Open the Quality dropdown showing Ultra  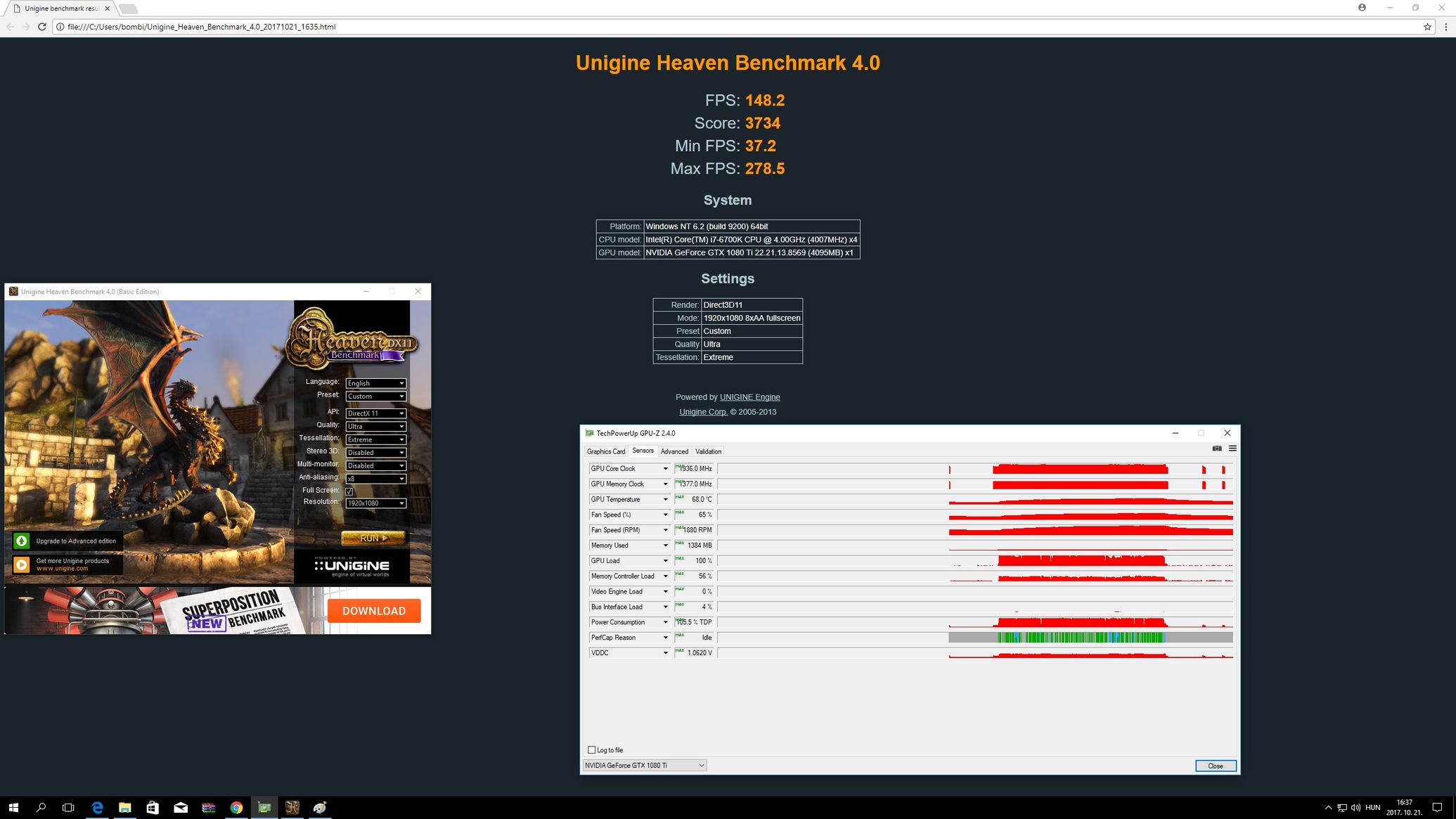click(375, 426)
